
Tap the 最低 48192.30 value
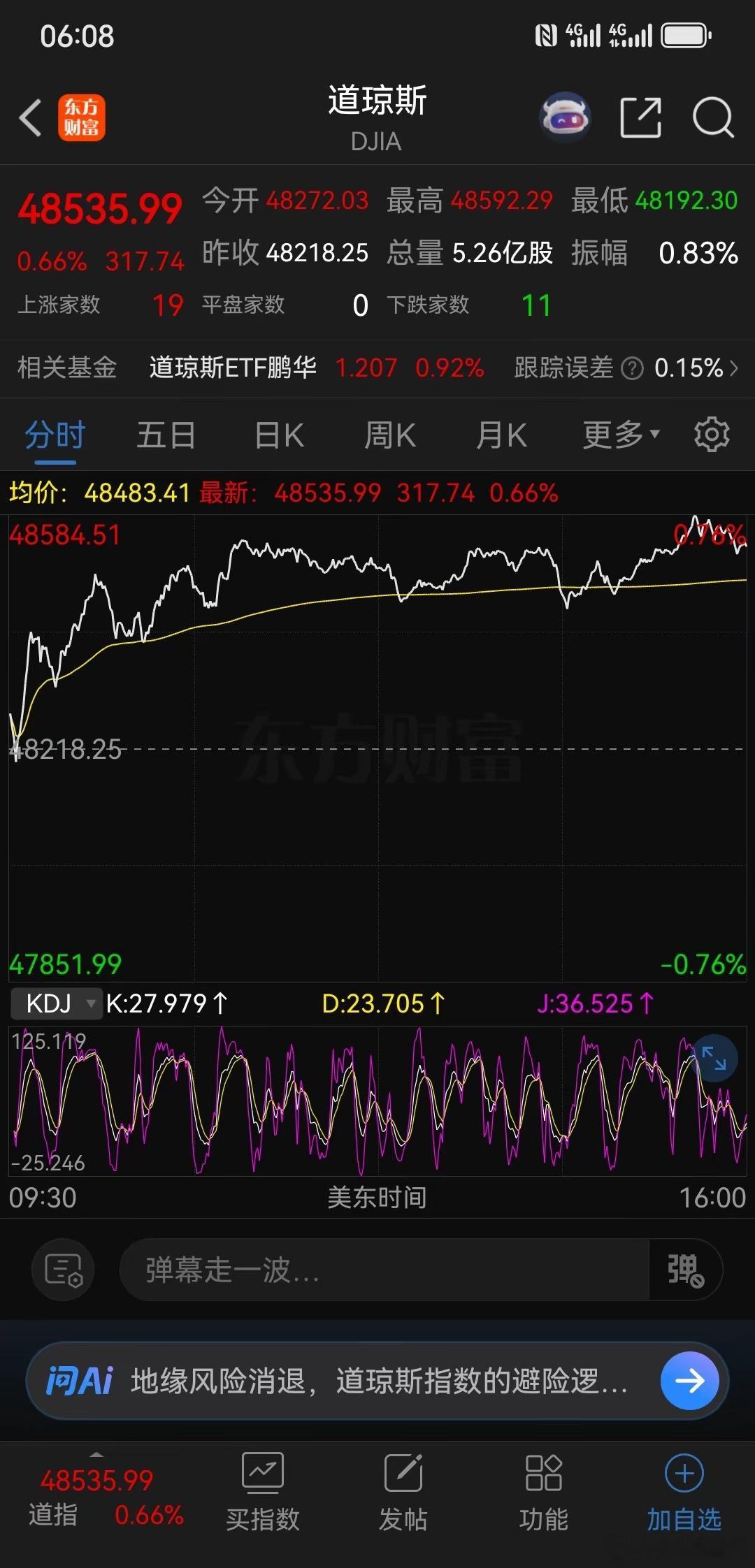pyautogui.click(x=686, y=201)
